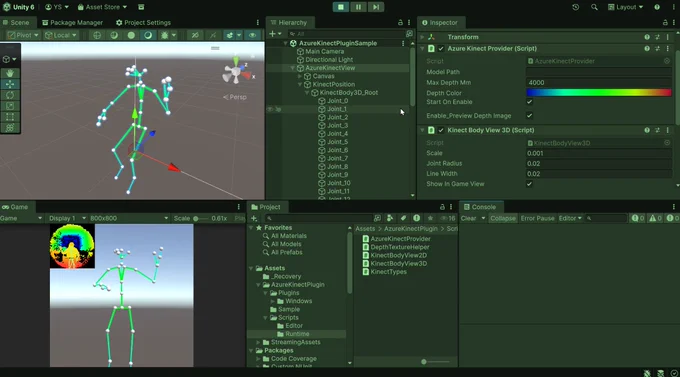This screenshot has width=680, height=377.
Task: Select the Runtime folder
Action: coord(297,334)
